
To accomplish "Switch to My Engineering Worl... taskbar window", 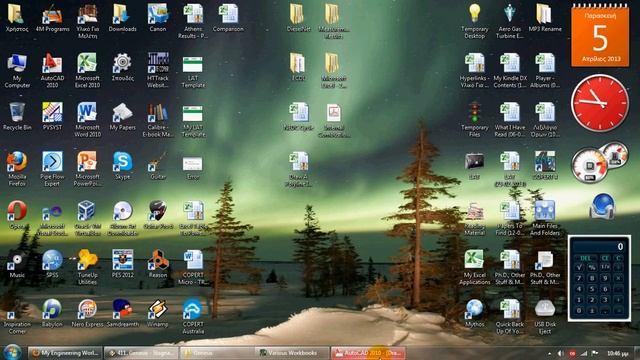I will point(65,353).
